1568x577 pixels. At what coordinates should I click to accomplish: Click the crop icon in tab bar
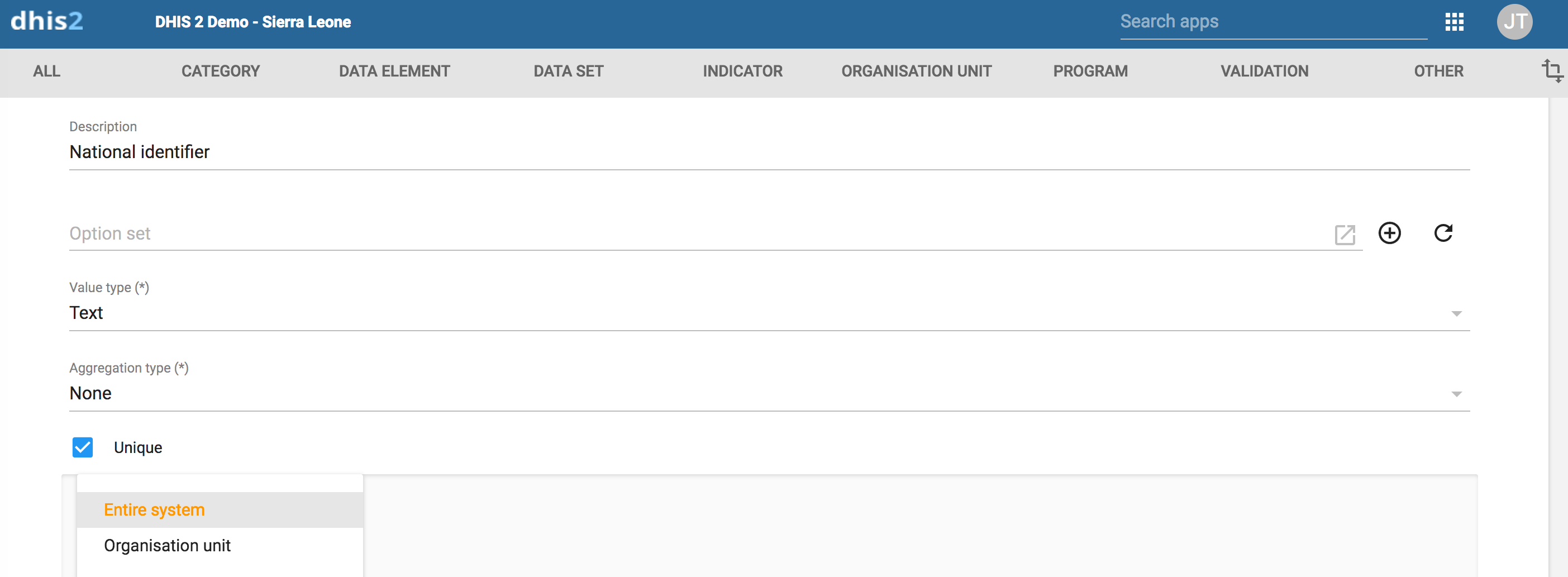tap(1552, 70)
